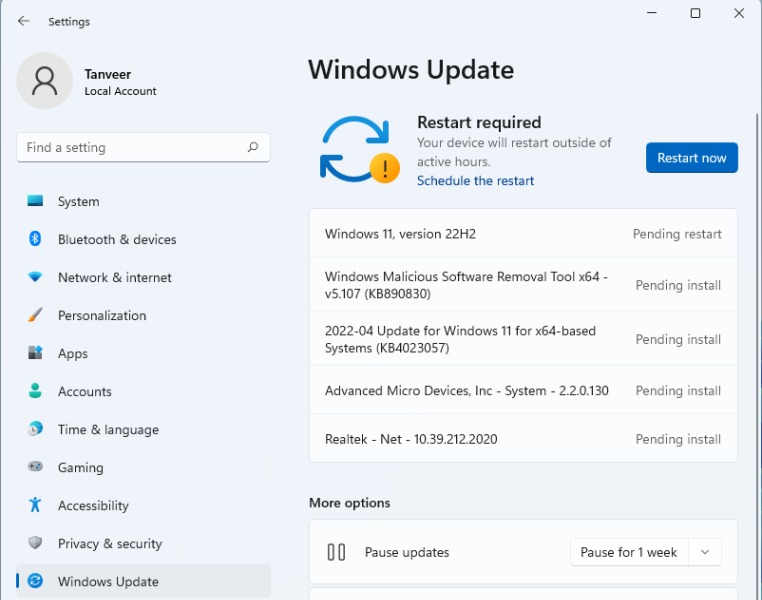Click Pause for 1 week button
This screenshot has height=600, width=762.
629,552
